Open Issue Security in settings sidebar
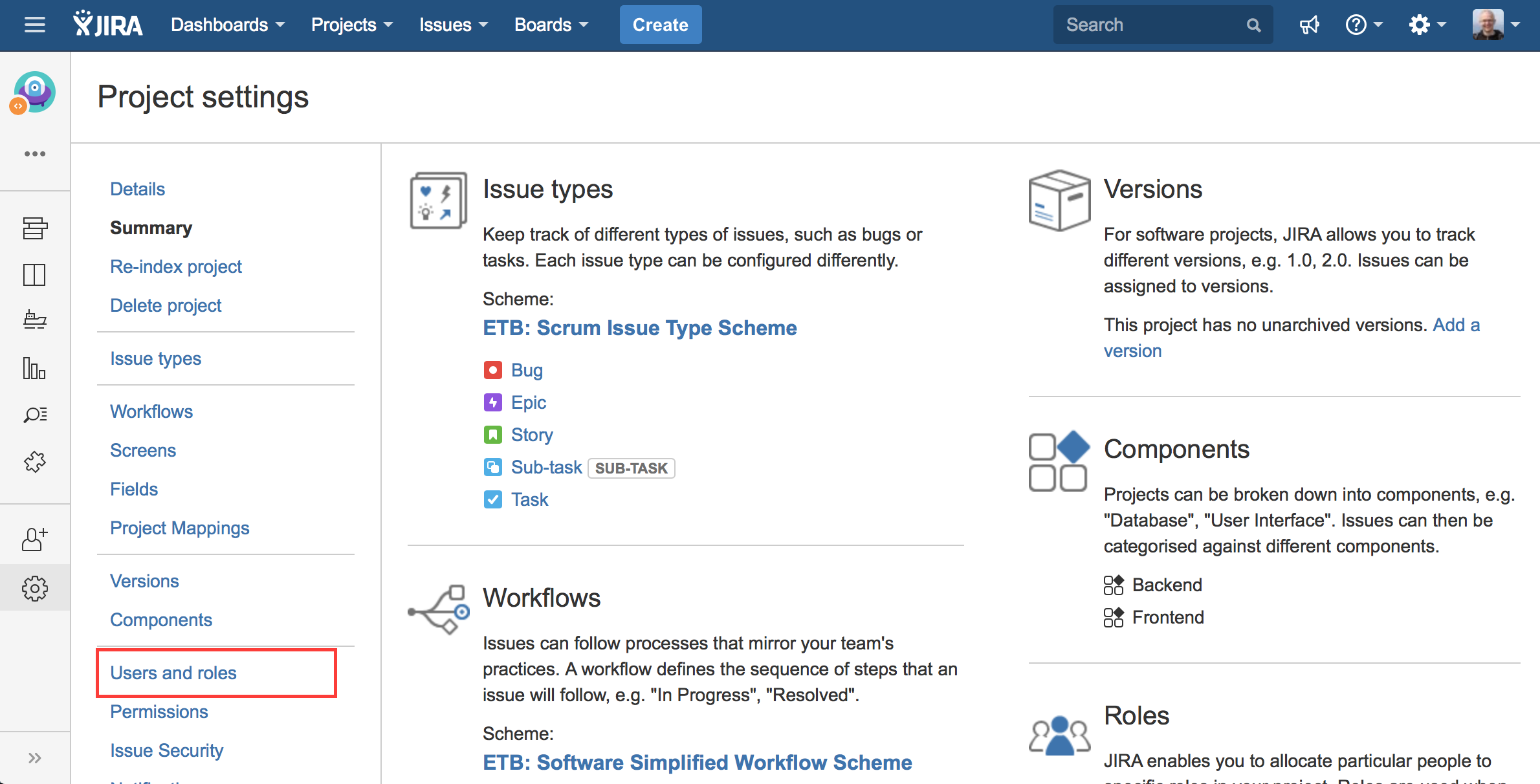The width and height of the screenshot is (1540, 784). click(166, 750)
